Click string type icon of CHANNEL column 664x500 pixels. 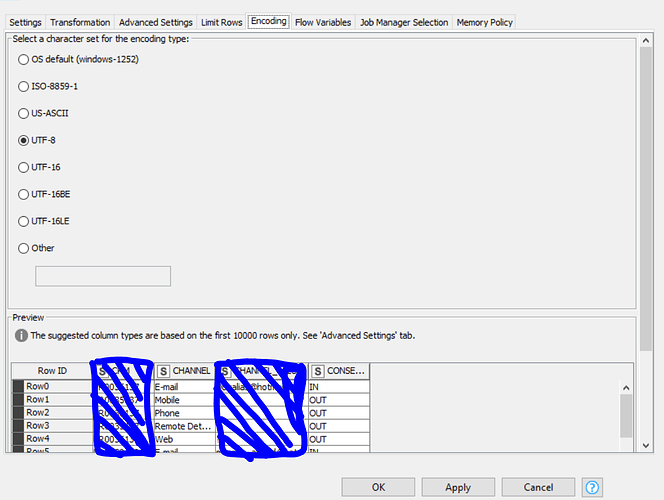(x=163, y=371)
